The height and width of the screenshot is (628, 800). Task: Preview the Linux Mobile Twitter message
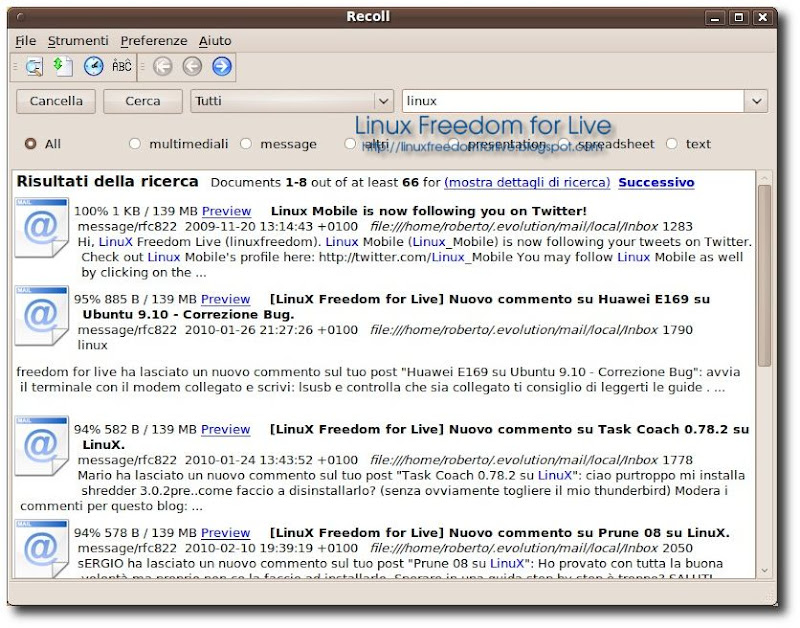[x=227, y=211]
